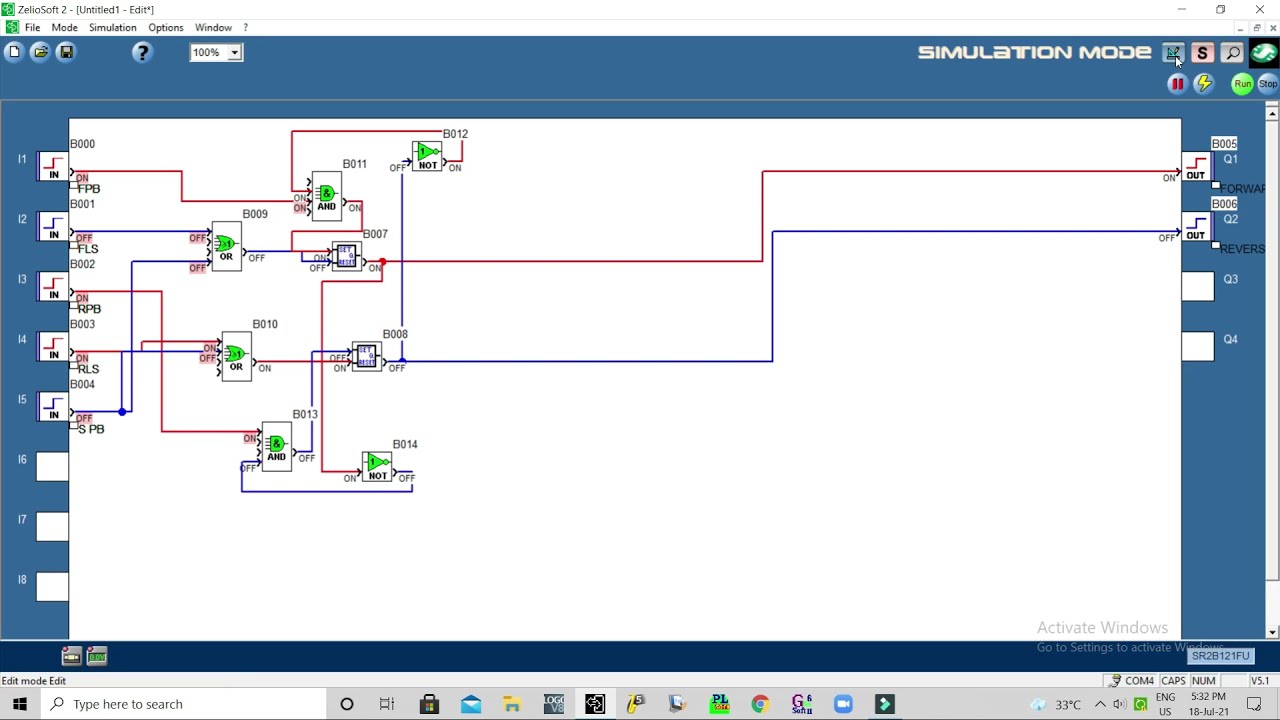The height and width of the screenshot is (720, 1280).
Task: Open the Window menu
Action: (x=213, y=27)
